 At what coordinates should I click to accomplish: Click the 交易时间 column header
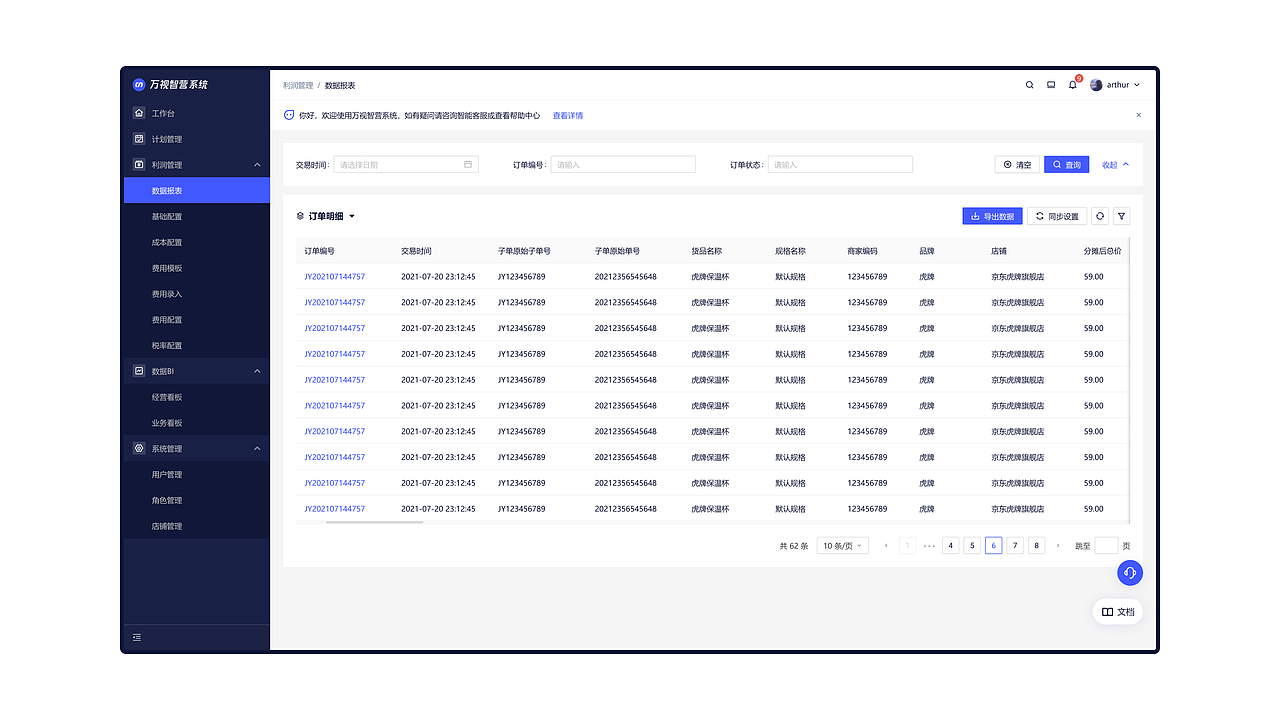(x=416, y=251)
